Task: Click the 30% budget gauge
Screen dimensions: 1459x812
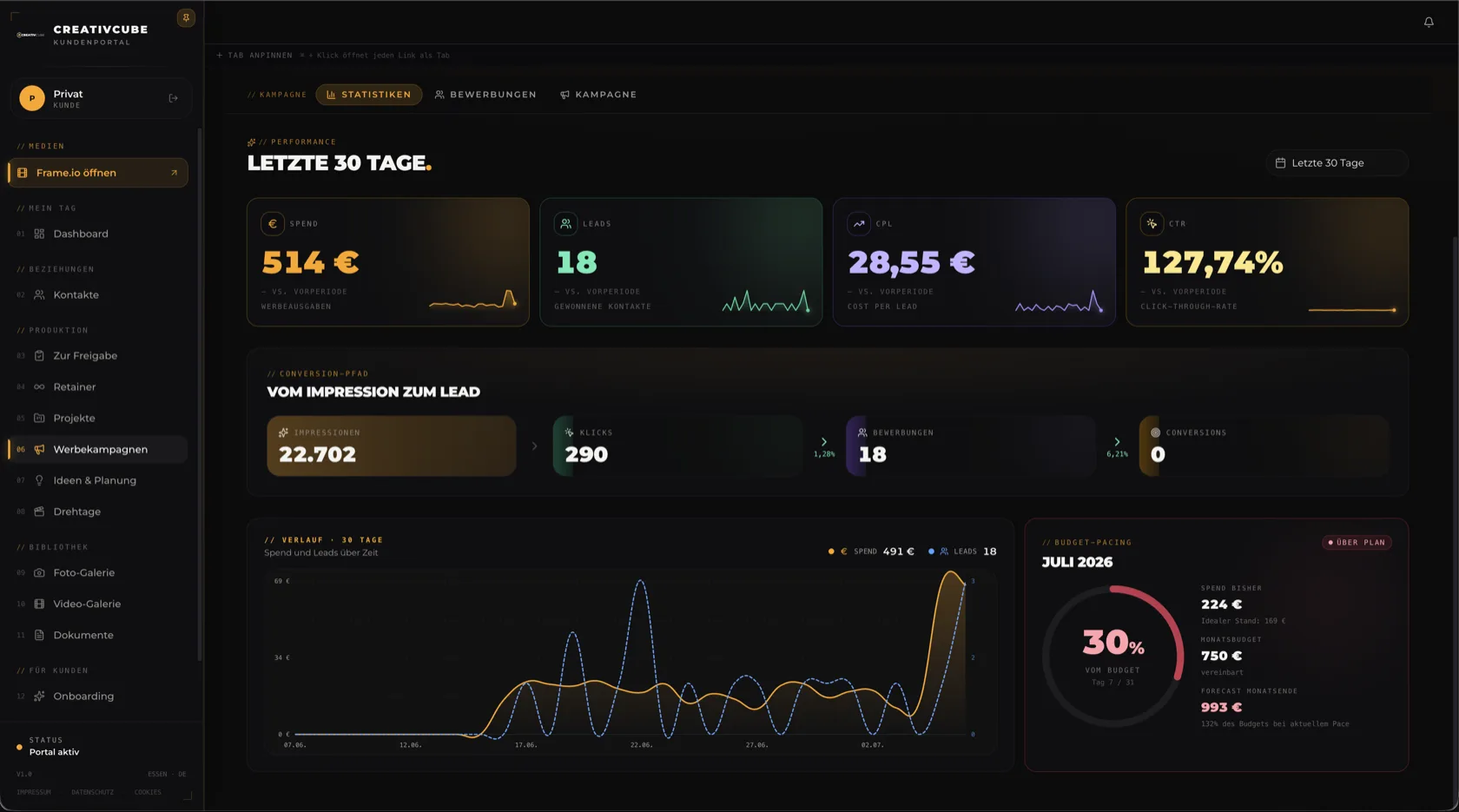Action: pos(1112,657)
